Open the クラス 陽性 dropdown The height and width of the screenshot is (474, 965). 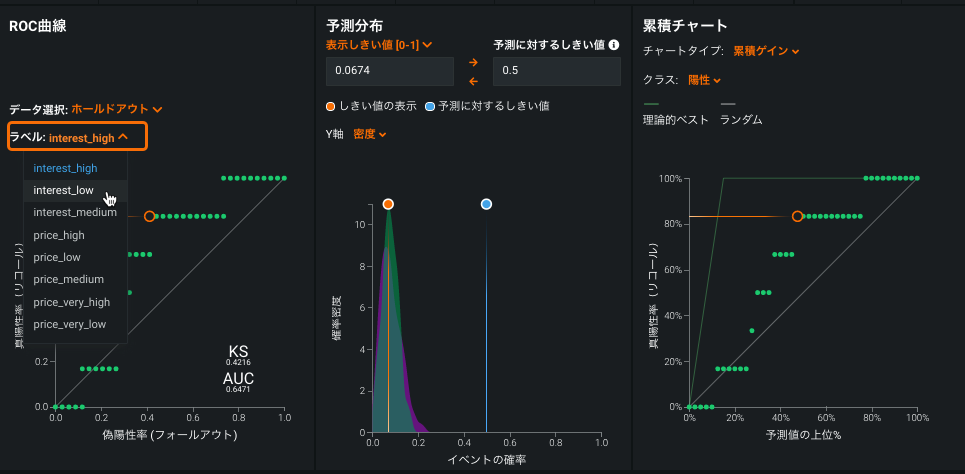tap(705, 80)
